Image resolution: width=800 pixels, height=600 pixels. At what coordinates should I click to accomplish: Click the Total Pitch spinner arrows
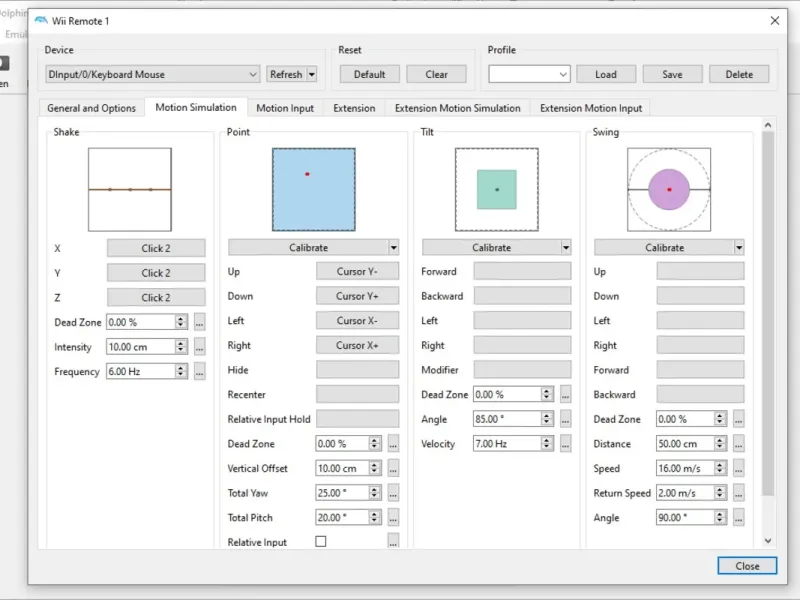point(374,517)
